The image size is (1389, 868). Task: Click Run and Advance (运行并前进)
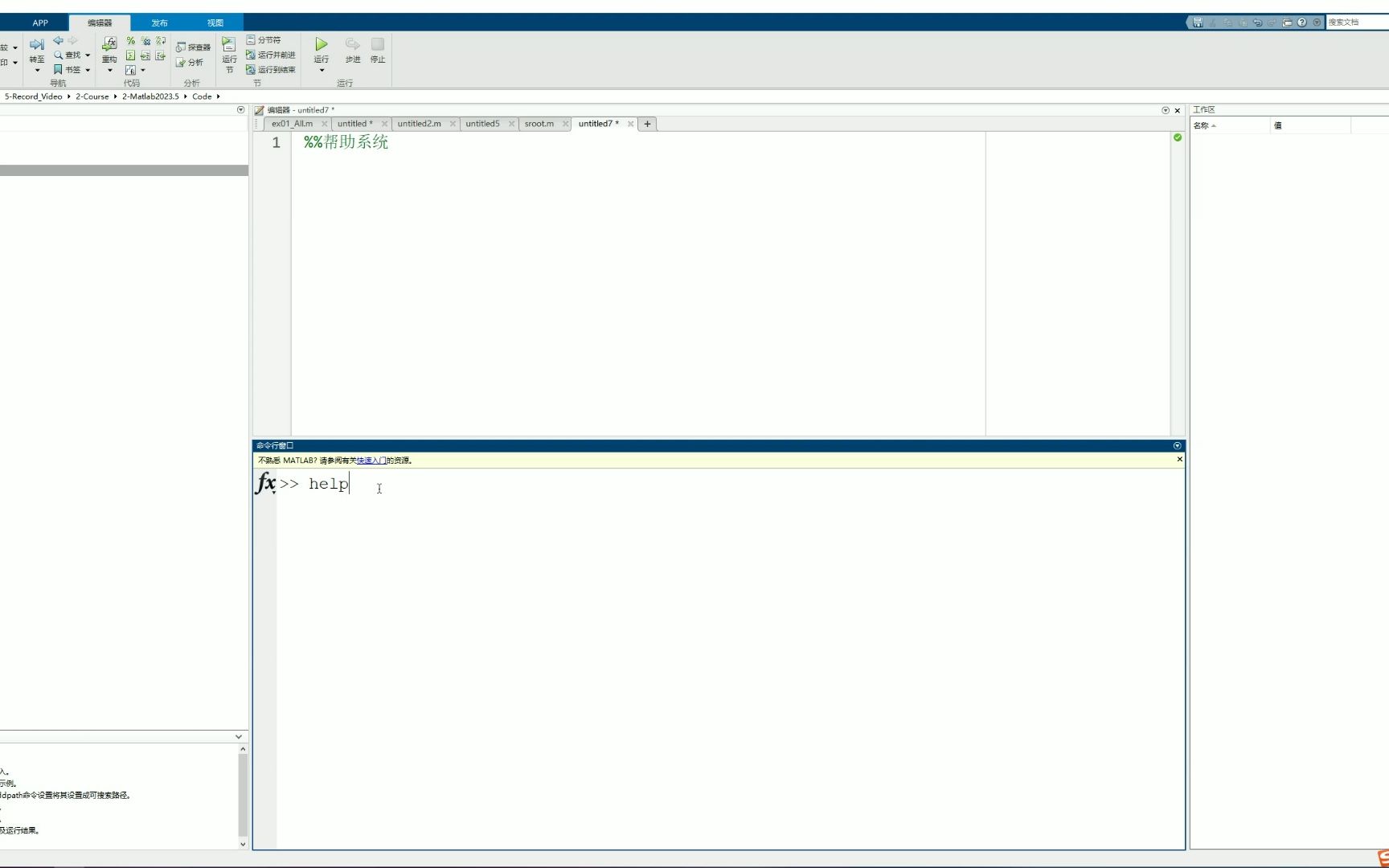point(271,55)
